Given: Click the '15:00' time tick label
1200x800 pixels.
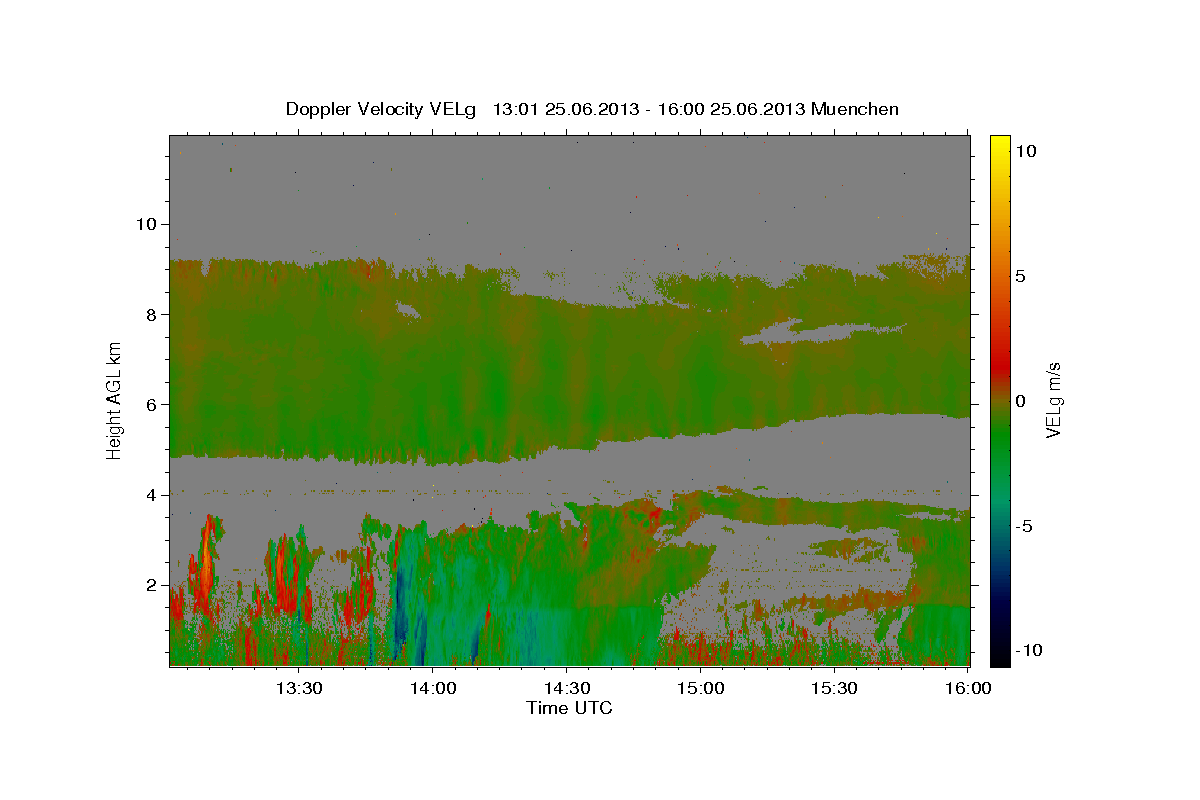Looking at the screenshot, I should [x=701, y=688].
